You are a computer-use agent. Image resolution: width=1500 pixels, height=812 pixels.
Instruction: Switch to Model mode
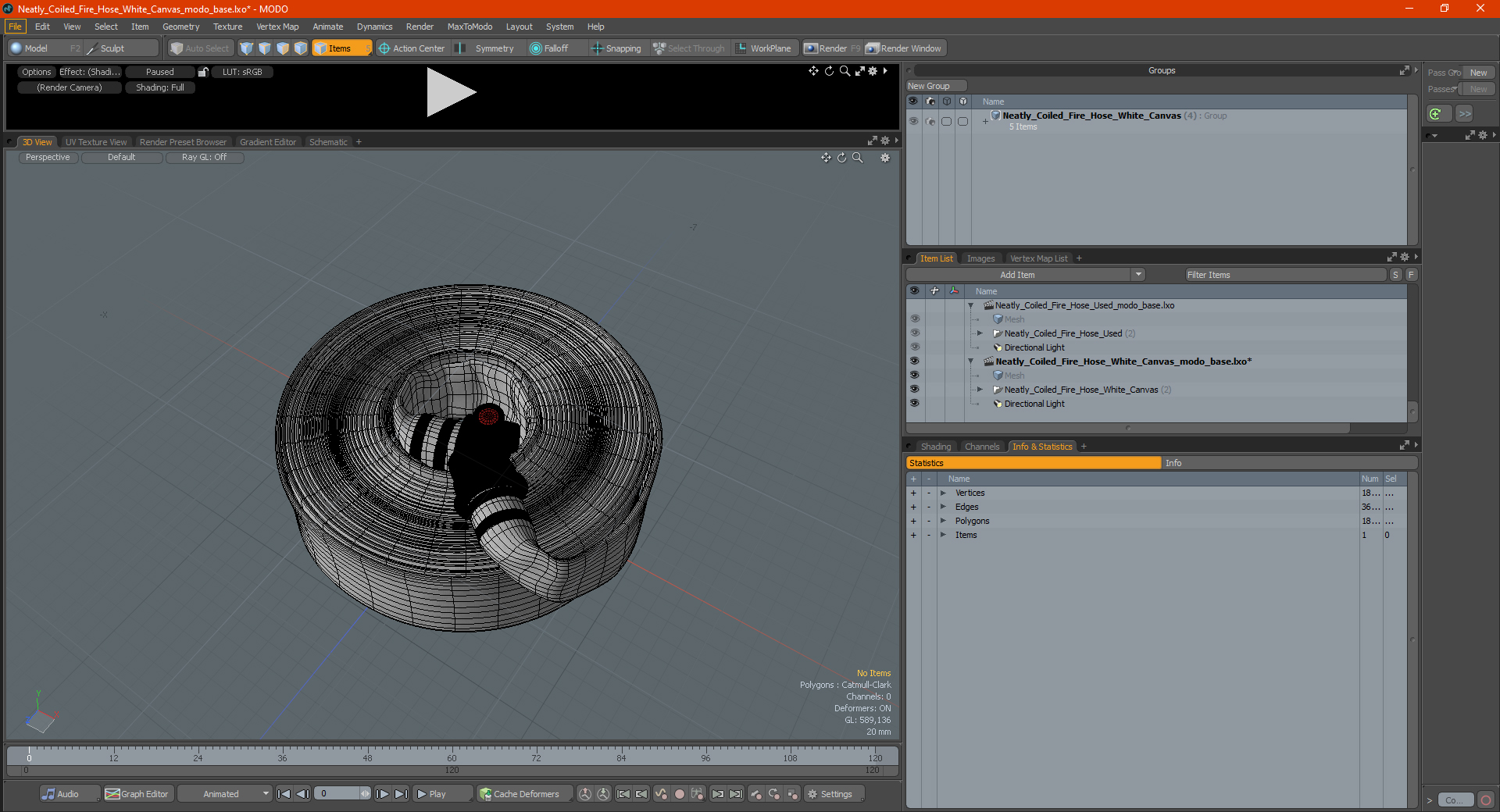(x=36, y=48)
